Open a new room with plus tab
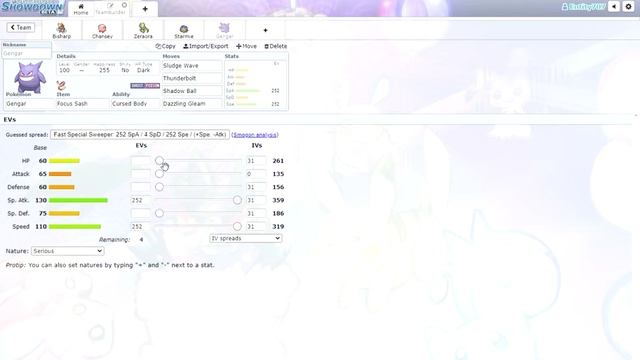 (x=145, y=9)
